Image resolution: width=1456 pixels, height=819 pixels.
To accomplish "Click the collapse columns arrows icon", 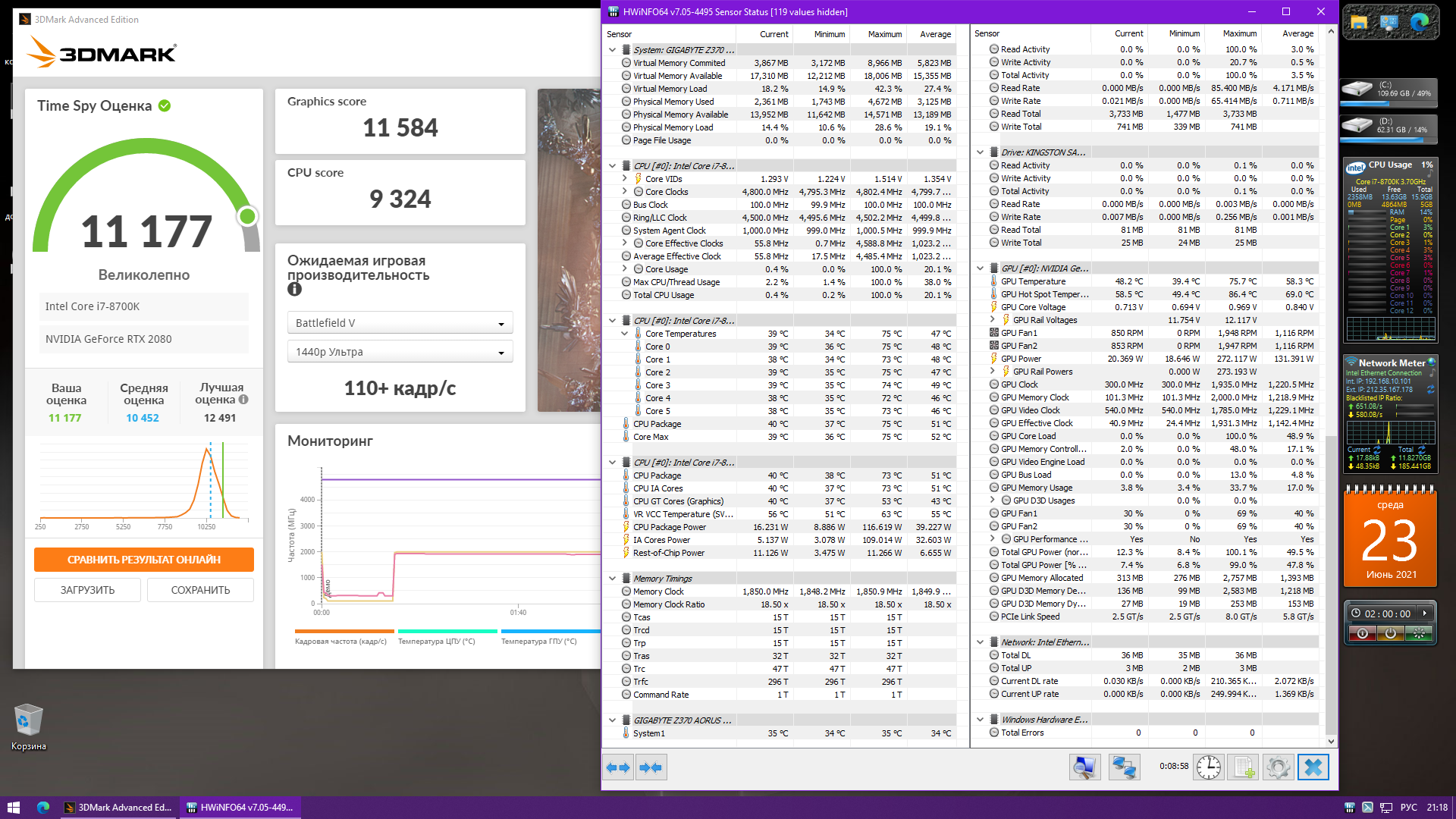I will click(651, 767).
